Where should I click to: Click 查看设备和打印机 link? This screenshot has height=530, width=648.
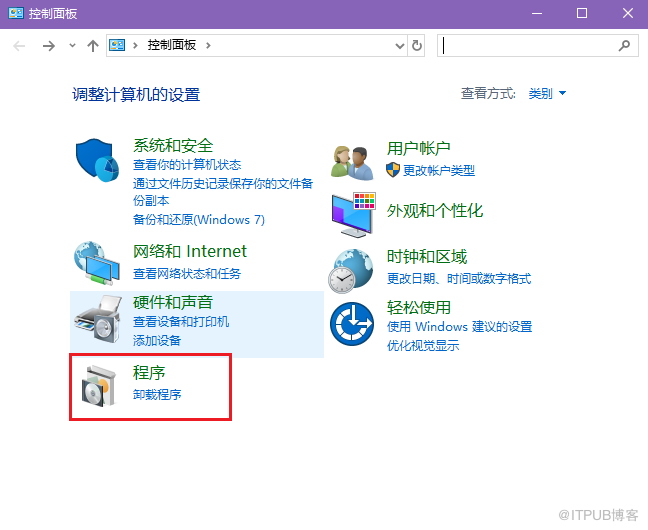[x=181, y=322]
